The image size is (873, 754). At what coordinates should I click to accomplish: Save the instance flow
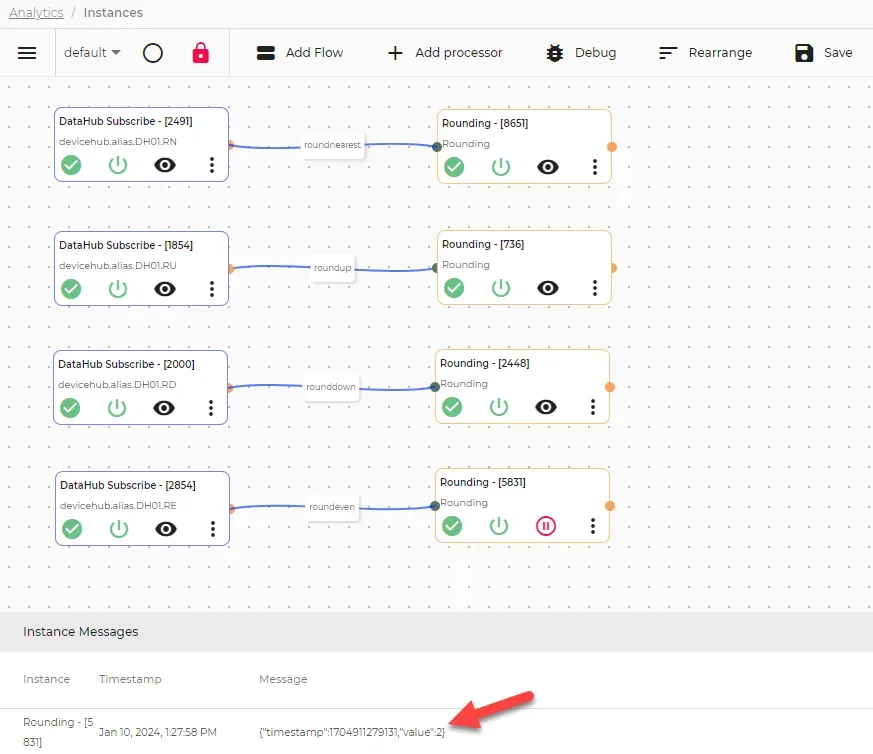(x=823, y=53)
